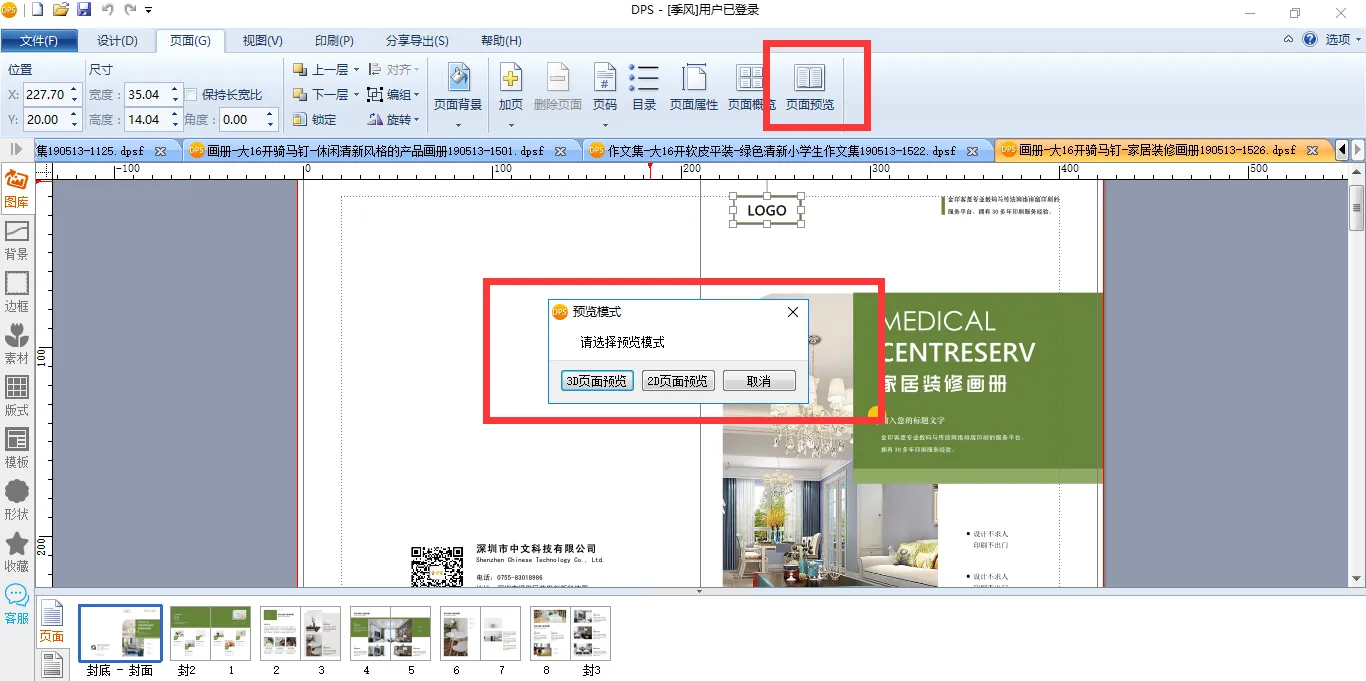Image resolution: width=1366 pixels, height=681 pixels.
Task: Open the 形状 shapes panel
Action: [17, 501]
